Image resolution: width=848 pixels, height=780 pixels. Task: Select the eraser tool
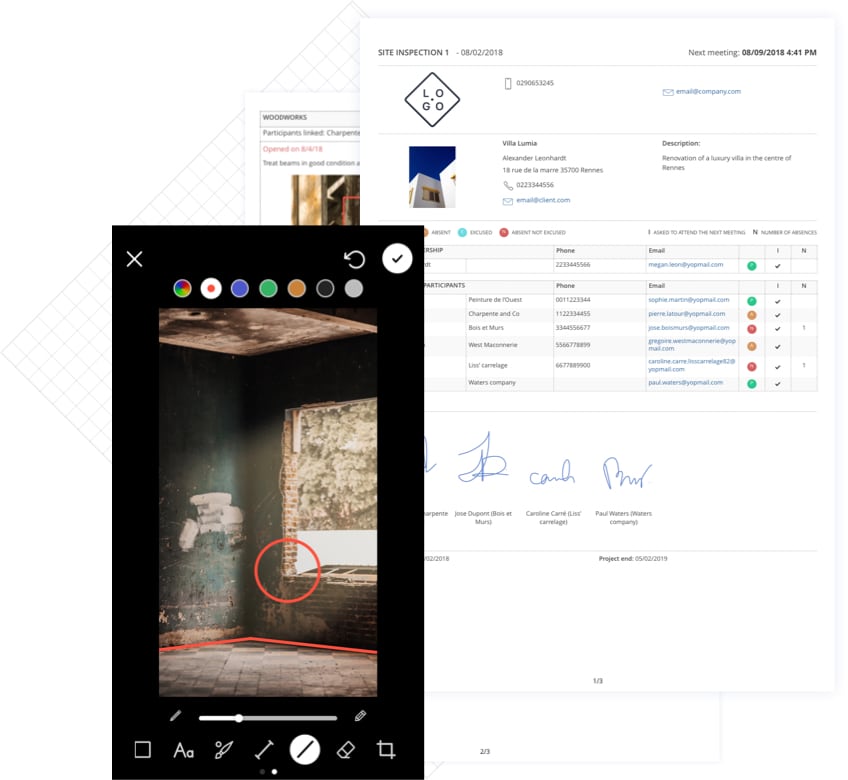346,750
